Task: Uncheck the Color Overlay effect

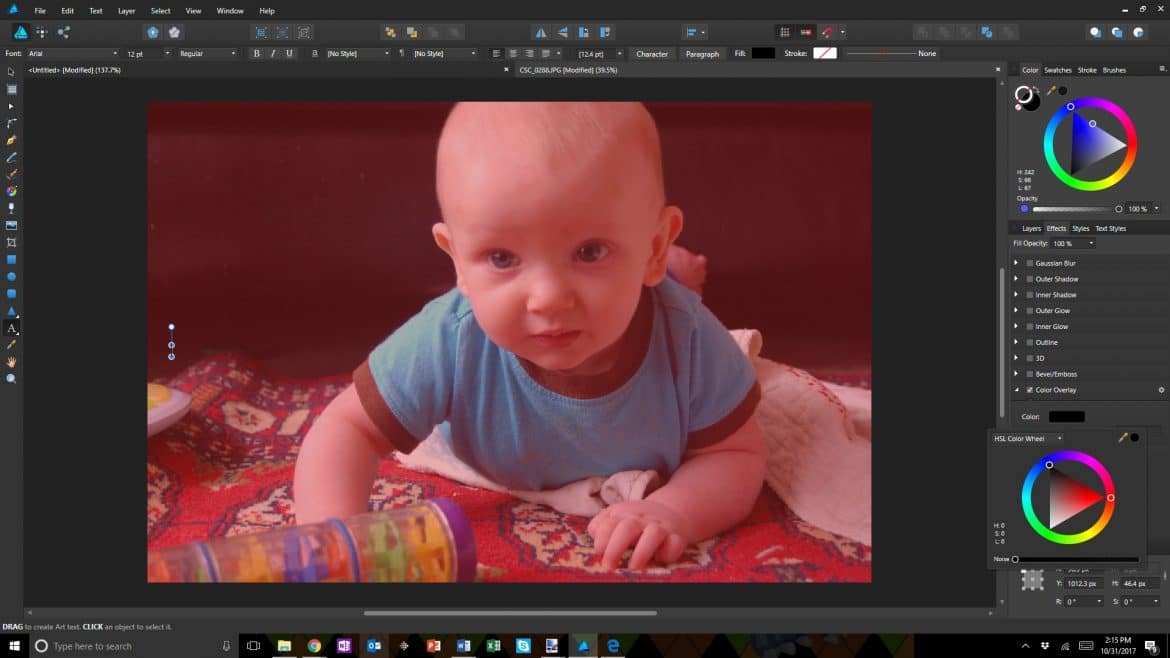Action: (1029, 390)
